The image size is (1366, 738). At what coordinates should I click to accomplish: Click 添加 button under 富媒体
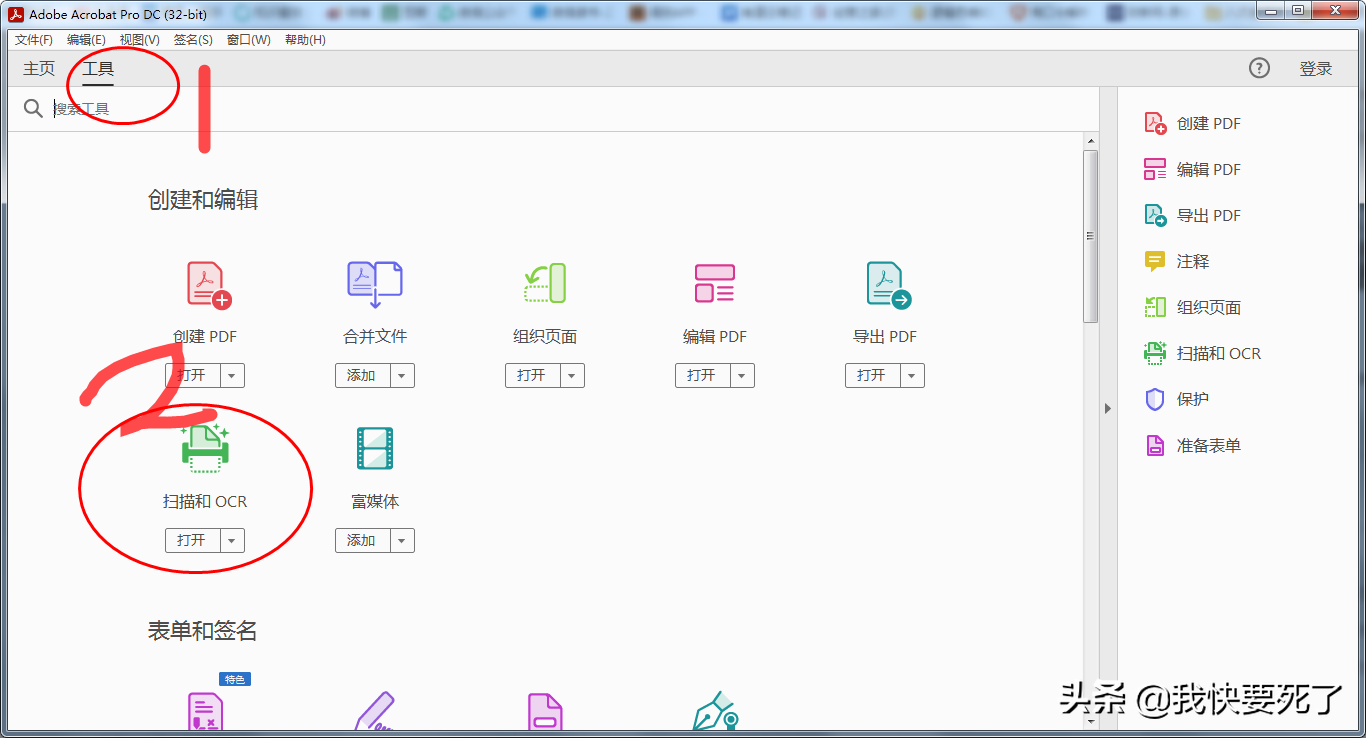tap(362, 540)
